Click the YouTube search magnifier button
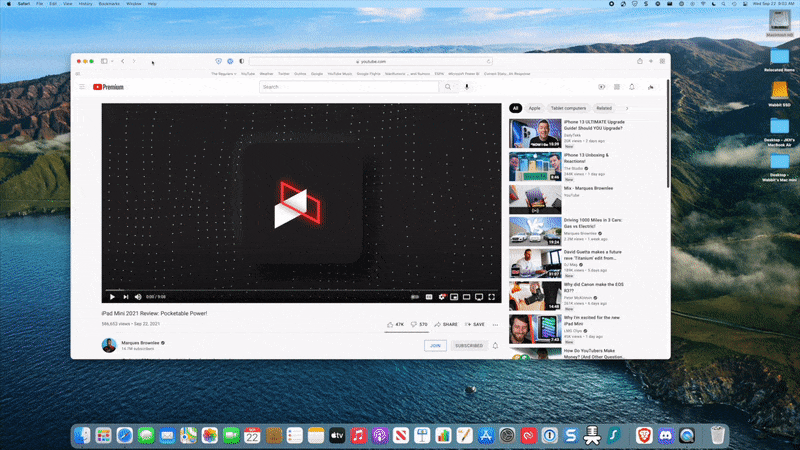This screenshot has height=450, width=800. pos(448,87)
